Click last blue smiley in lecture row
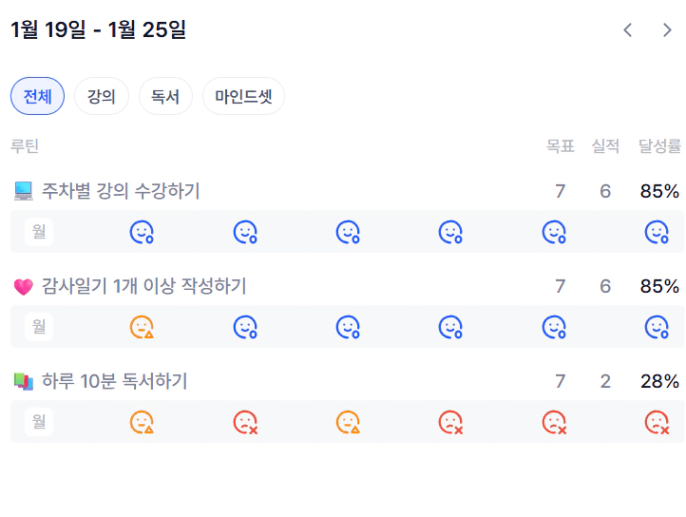Viewport: 686px width, 517px height. pyautogui.click(x=656, y=232)
